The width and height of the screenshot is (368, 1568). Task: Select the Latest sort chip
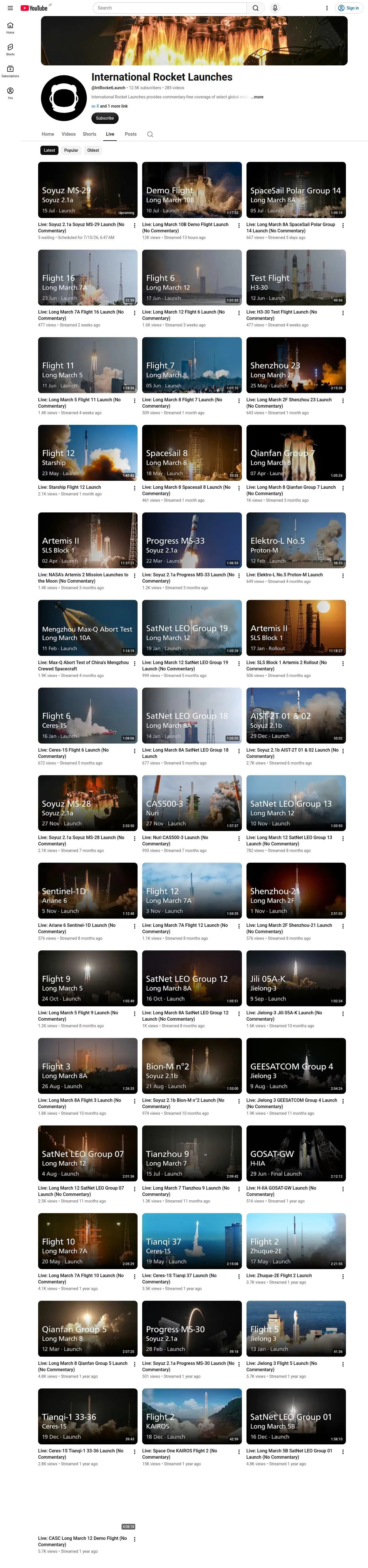point(49,150)
